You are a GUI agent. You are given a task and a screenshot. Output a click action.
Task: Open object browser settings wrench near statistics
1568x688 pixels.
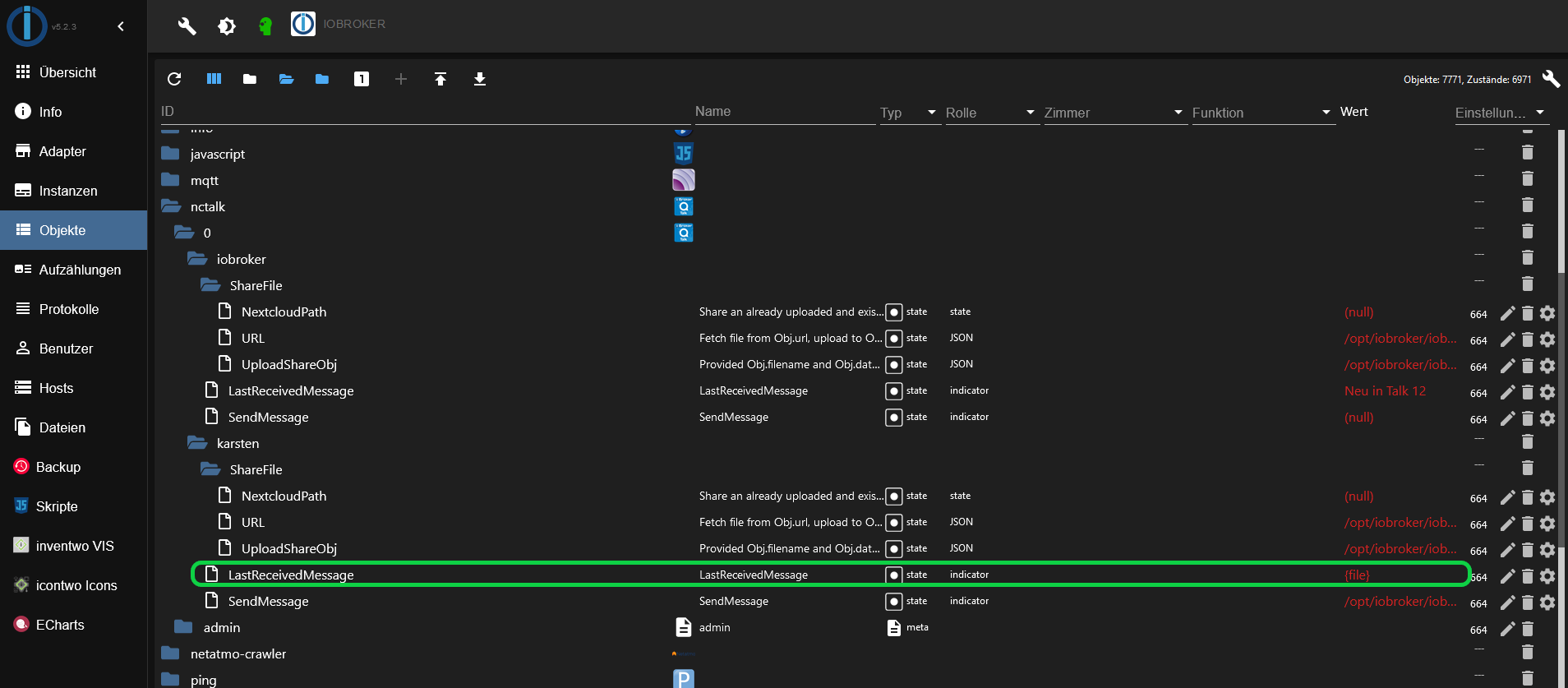point(1551,79)
